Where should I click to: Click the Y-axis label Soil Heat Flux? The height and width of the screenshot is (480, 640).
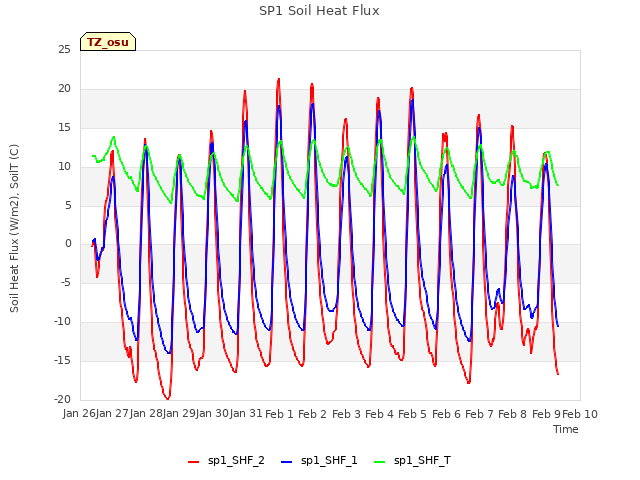tap(14, 229)
